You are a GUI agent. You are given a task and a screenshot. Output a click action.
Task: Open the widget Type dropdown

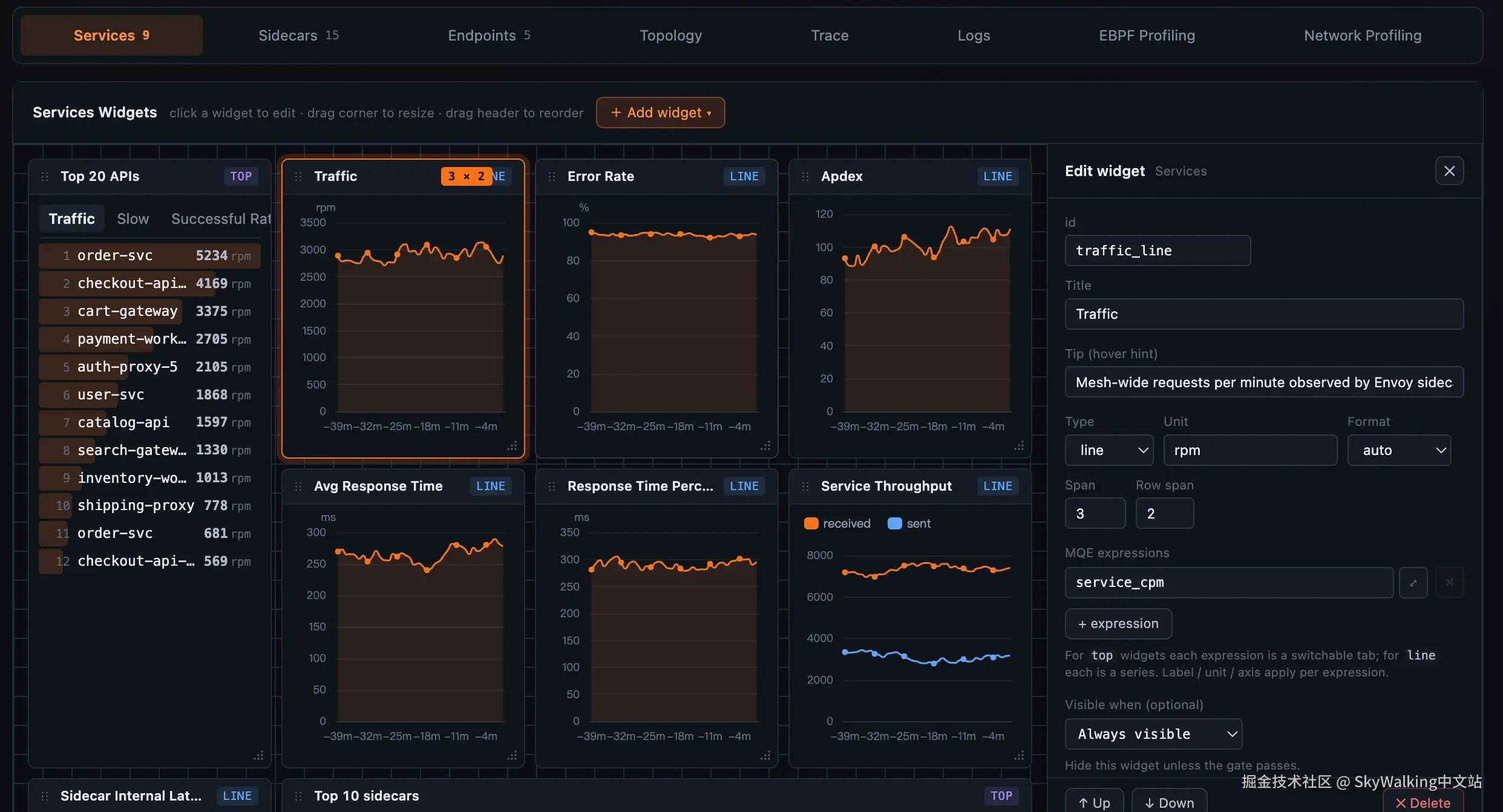pyautogui.click(x=1109, y=450)
